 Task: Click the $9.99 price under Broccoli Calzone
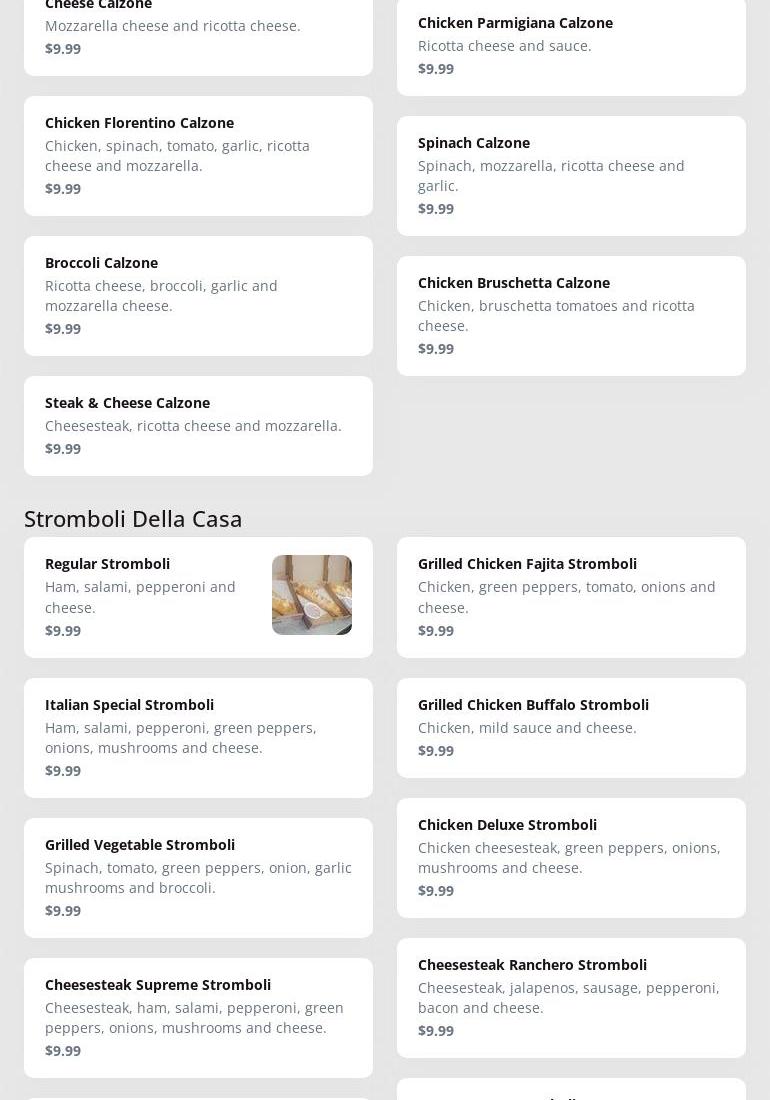coord(63,329)
